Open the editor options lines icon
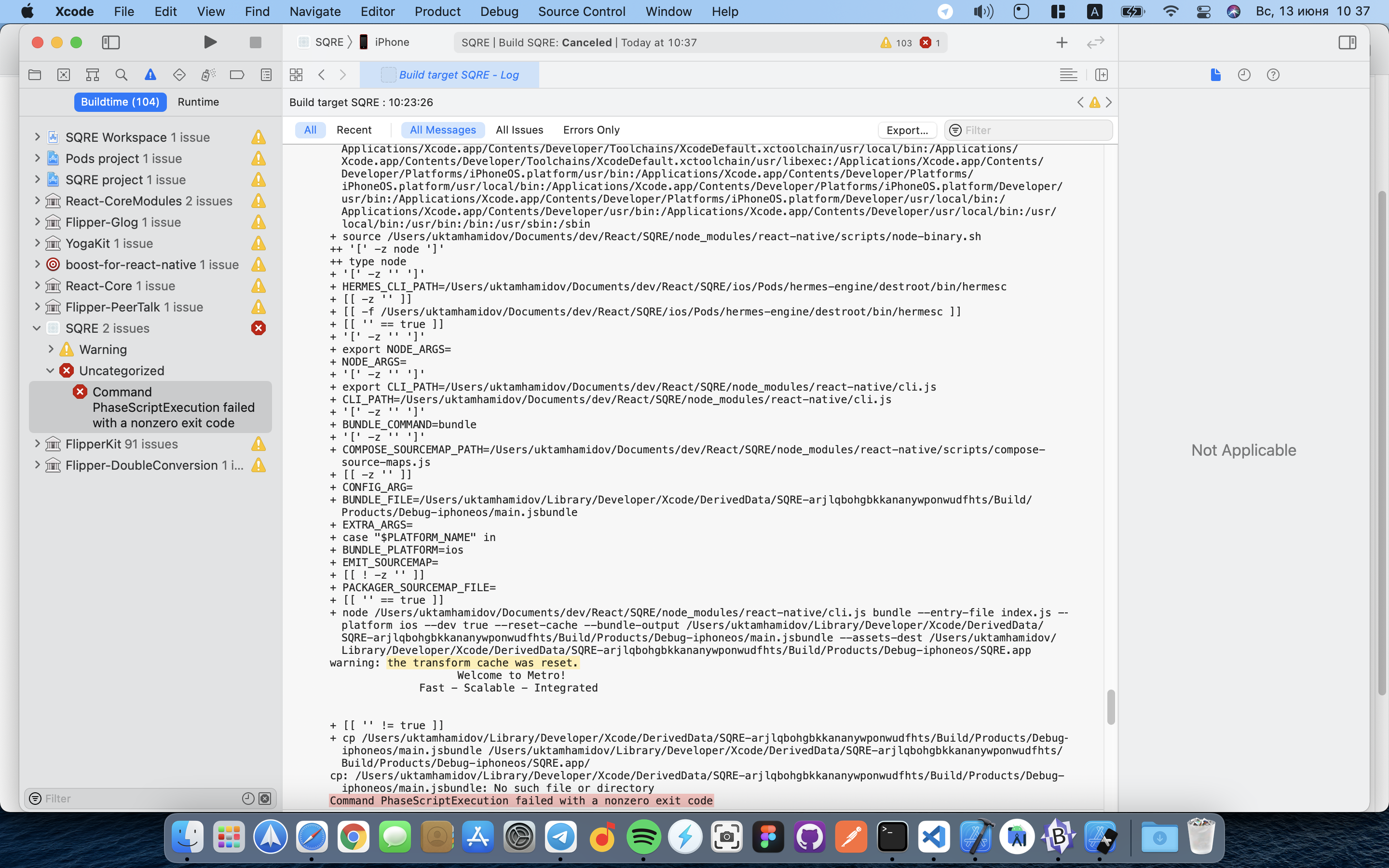This screenshot has height=868, width=1389. click(x=1068, y=75)
